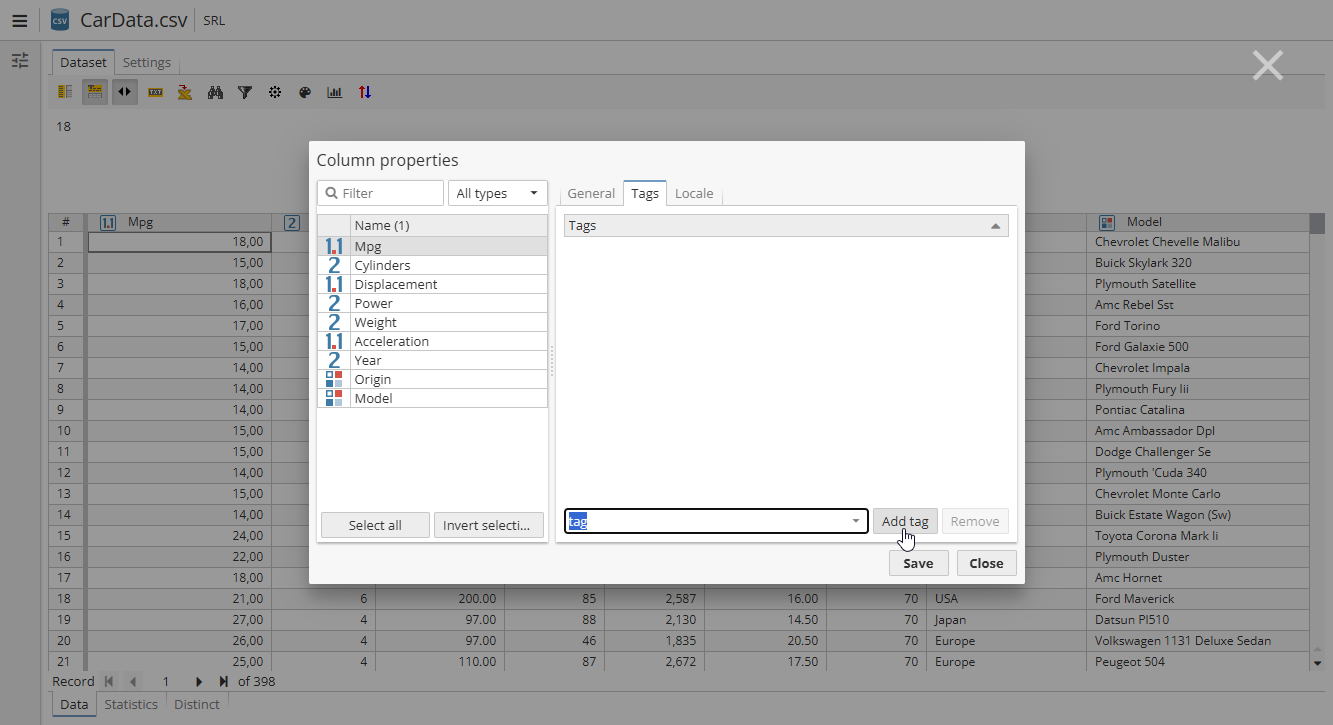
Task: Toggle the column width arrows toolbar button
Action: coord(125,92)
